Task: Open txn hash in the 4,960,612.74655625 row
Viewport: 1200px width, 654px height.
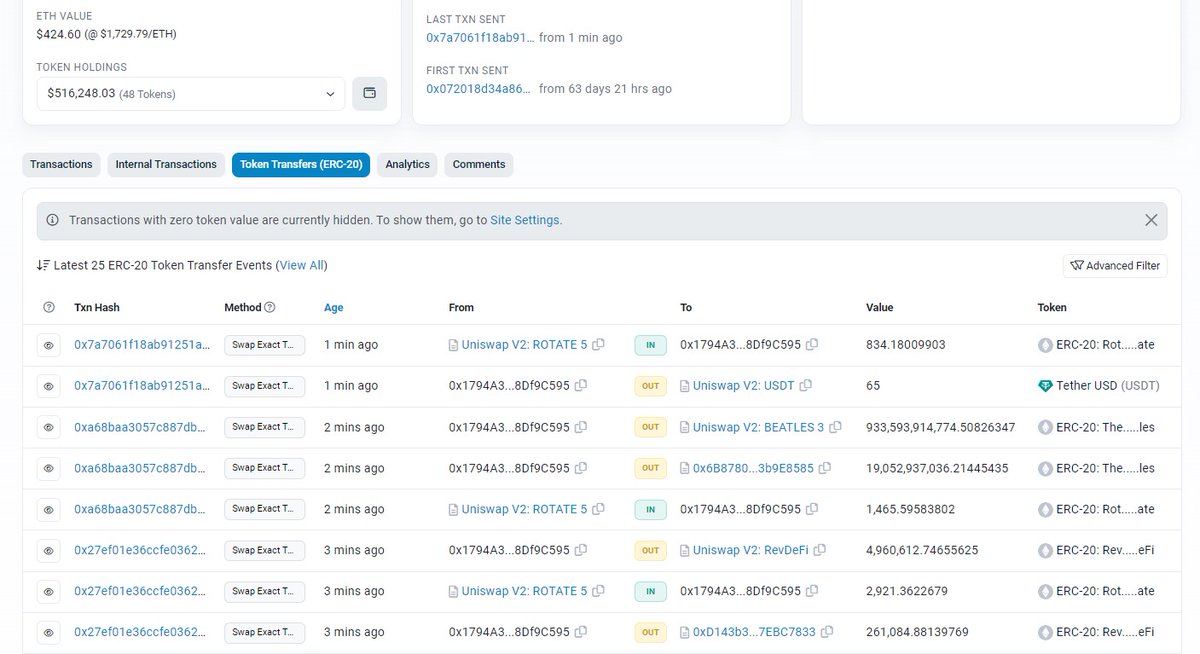Action: [x=142, y=550]
